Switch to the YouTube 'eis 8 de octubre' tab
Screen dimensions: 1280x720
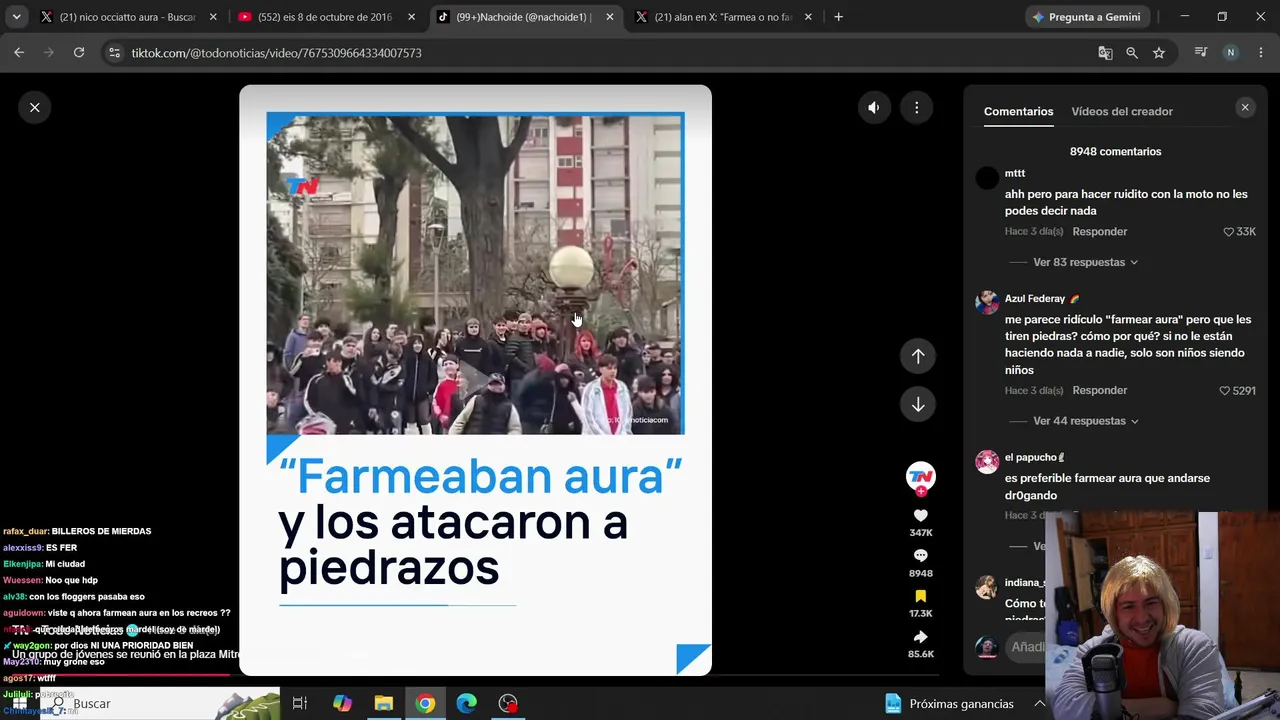point(325,17)
